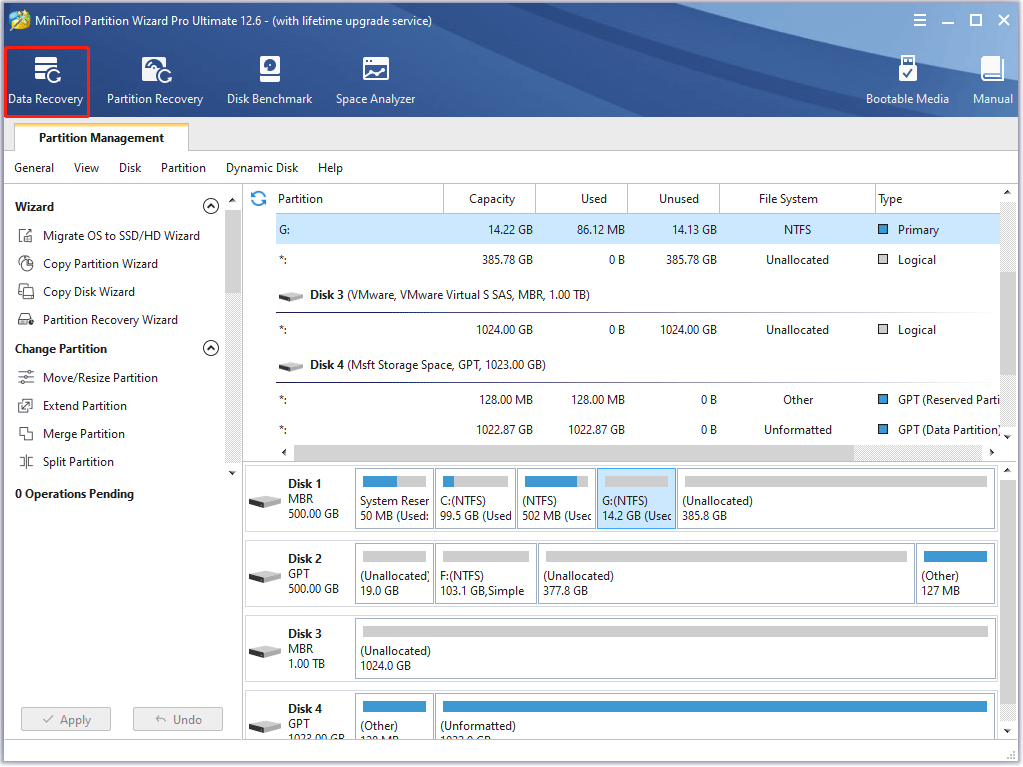
Task: Open the hamburger menu in the title bar
Action: click(x=920, y=20)
